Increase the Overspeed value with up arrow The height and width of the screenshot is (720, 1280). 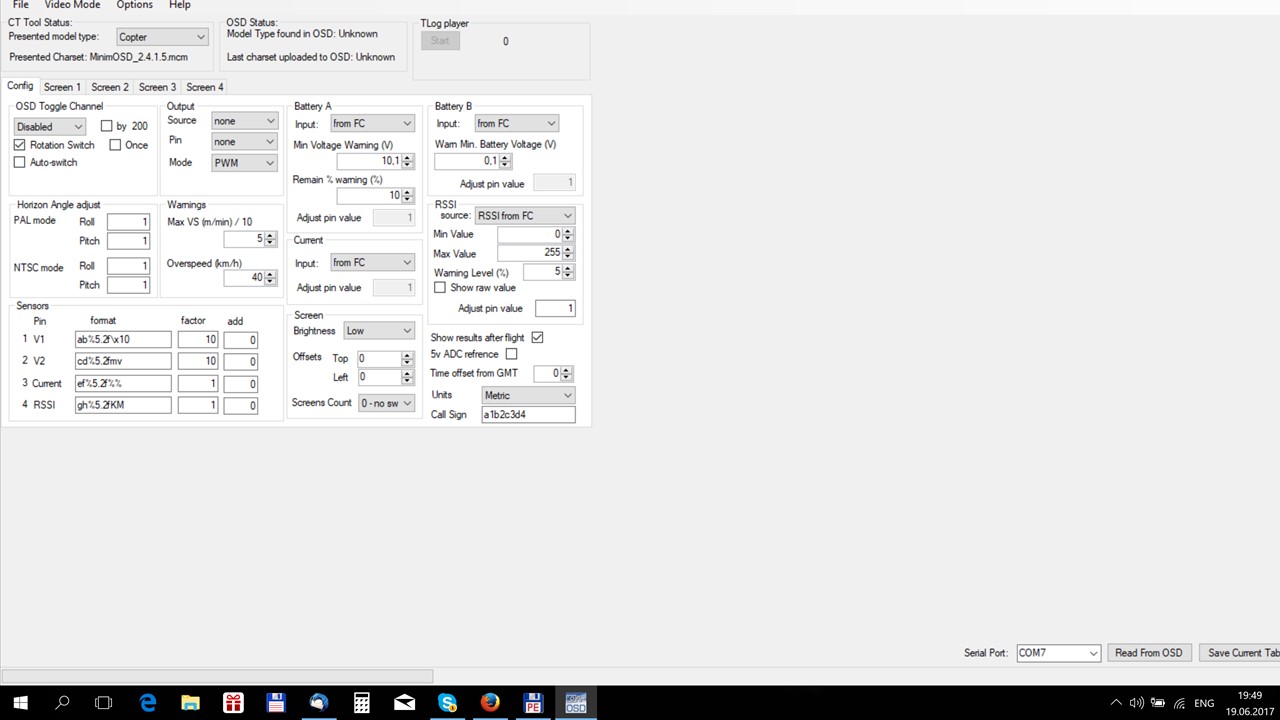(271, 274)
